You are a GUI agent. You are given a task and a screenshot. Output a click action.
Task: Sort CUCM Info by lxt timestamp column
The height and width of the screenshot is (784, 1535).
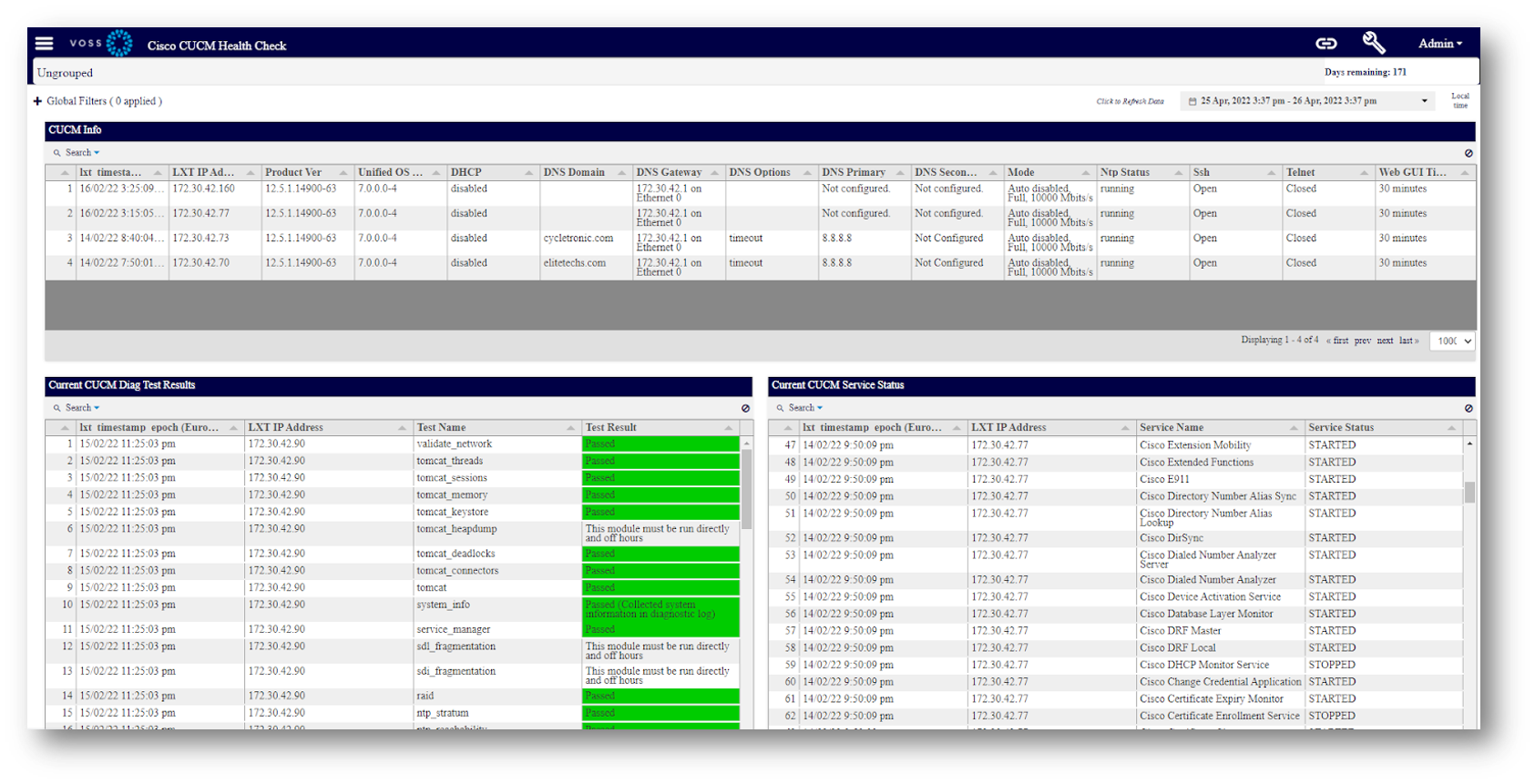(x=121, y=172)
